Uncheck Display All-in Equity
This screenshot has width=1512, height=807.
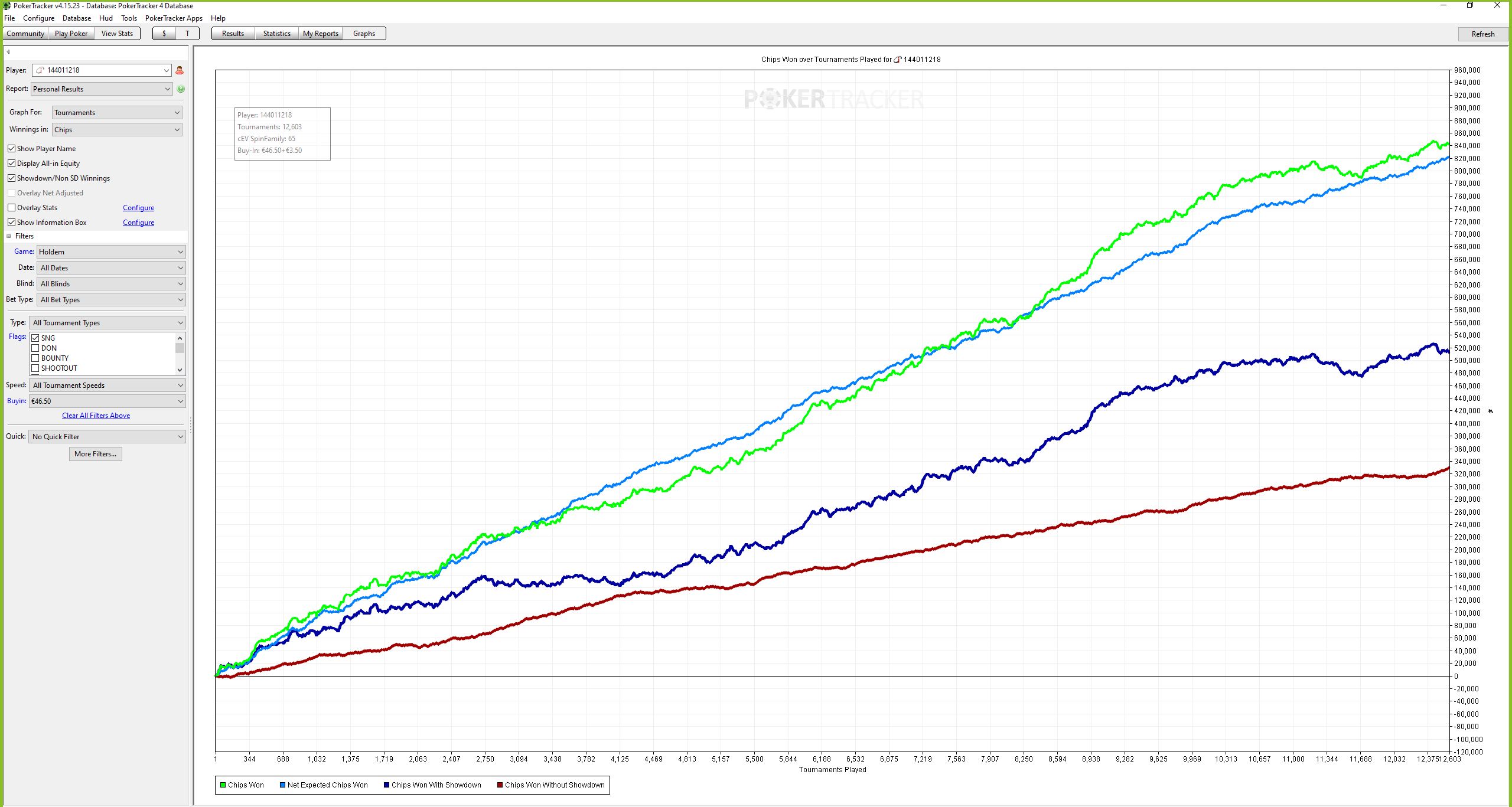pyautogui.click(x=11, y=164)
